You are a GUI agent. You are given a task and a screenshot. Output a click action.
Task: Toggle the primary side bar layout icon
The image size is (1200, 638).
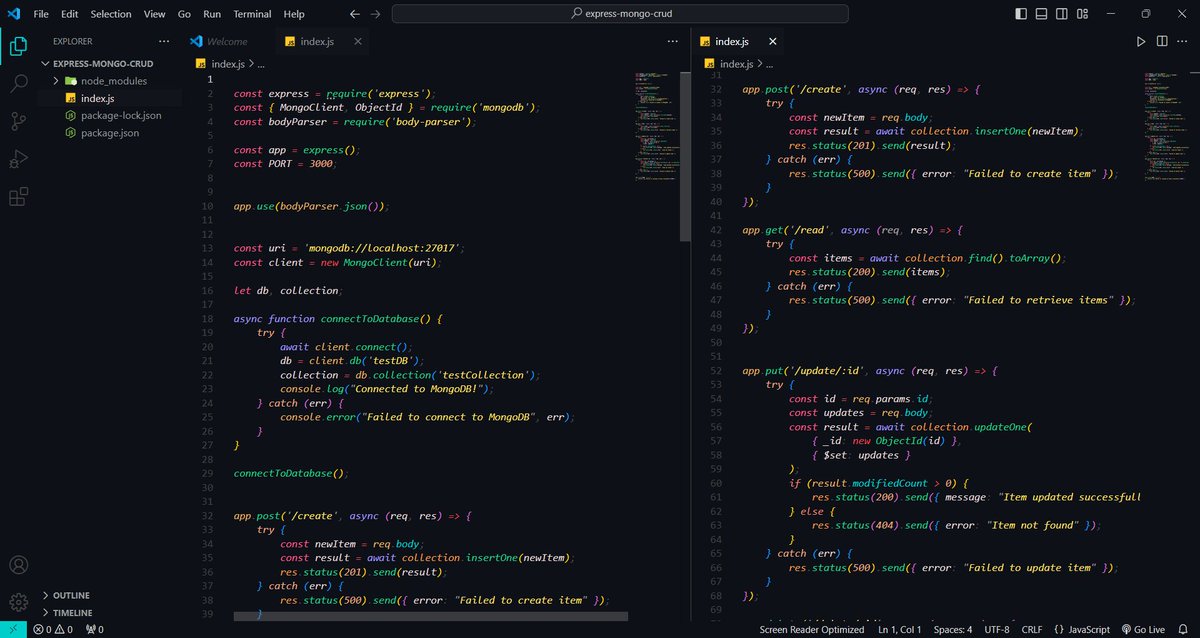[1021, 14]
